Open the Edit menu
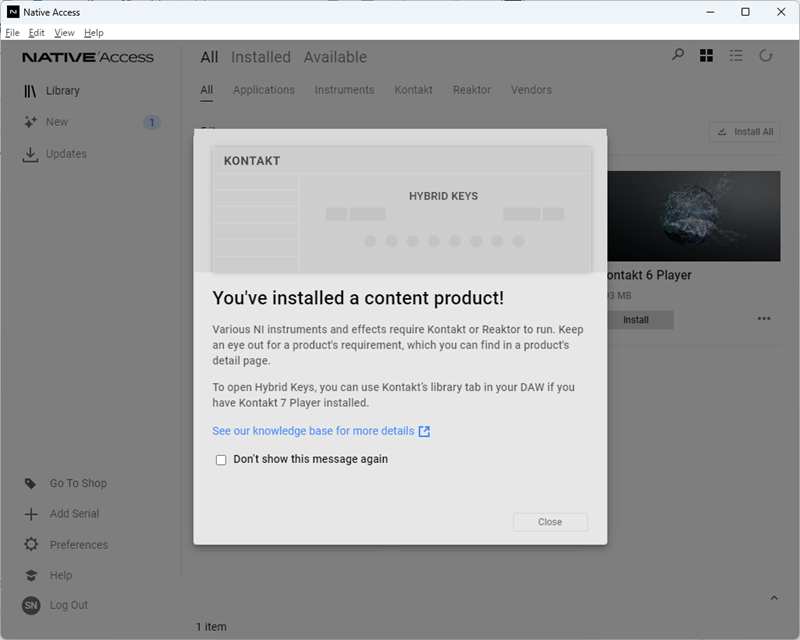 pyautogui.click(x=36, y=33)
